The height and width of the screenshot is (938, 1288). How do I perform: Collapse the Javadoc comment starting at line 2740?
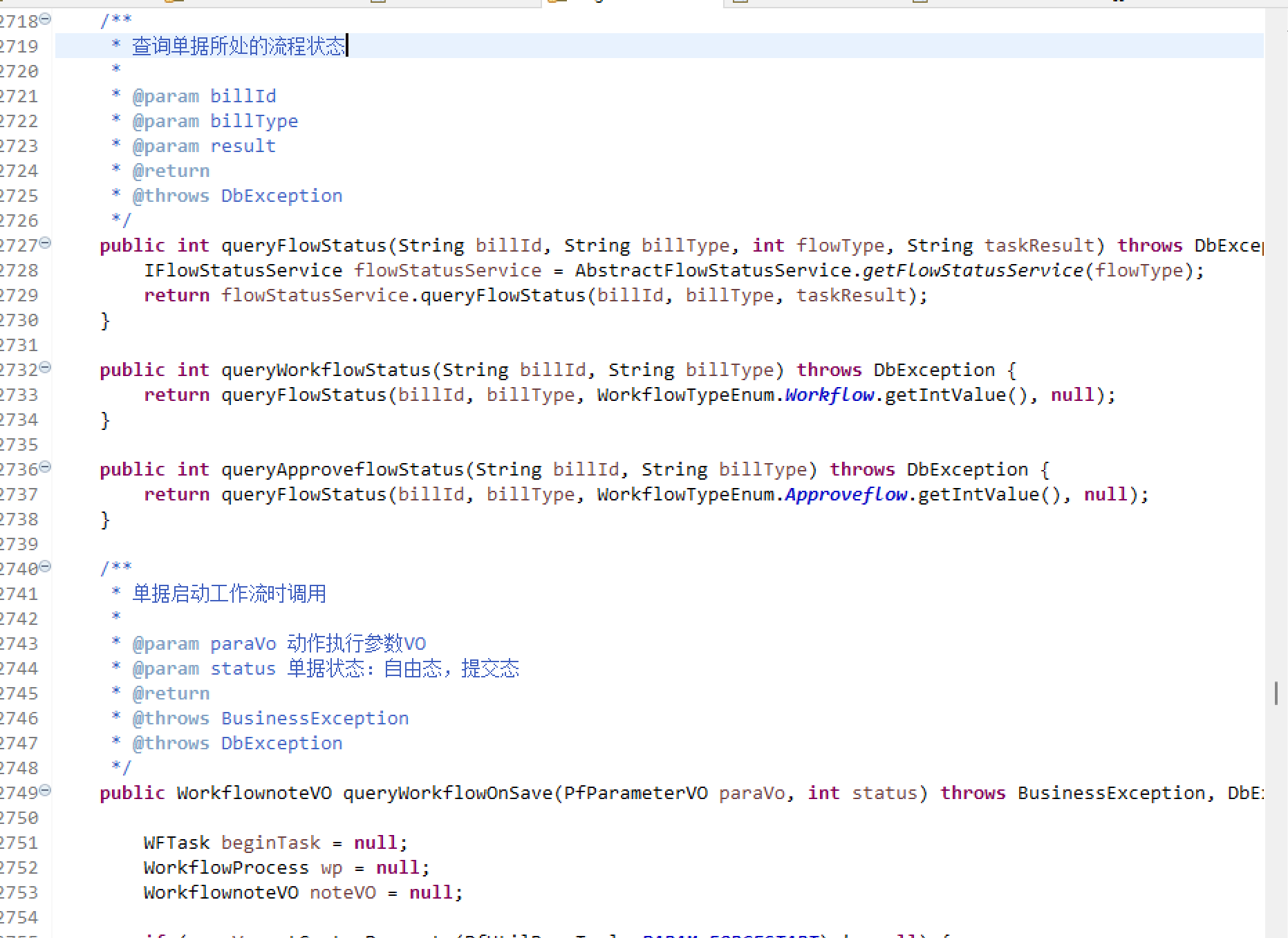click(x=46, y=567)
